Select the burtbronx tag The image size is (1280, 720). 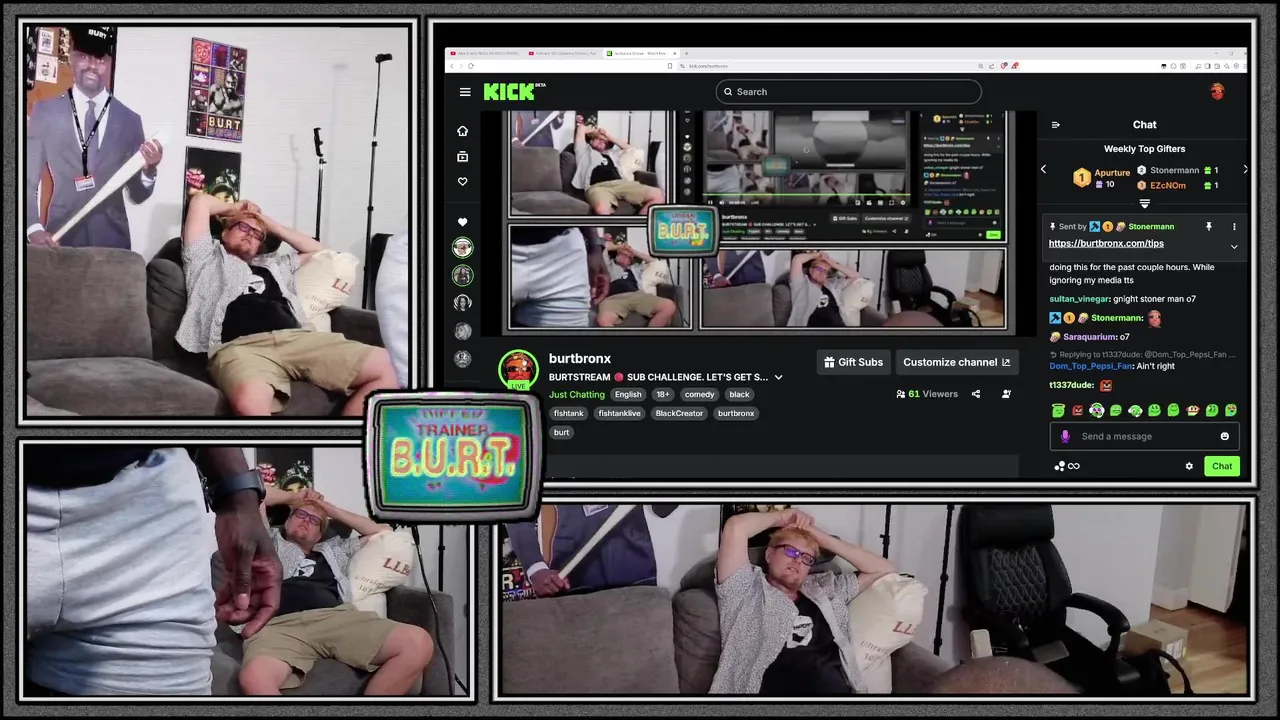click(x=736, y=414)
